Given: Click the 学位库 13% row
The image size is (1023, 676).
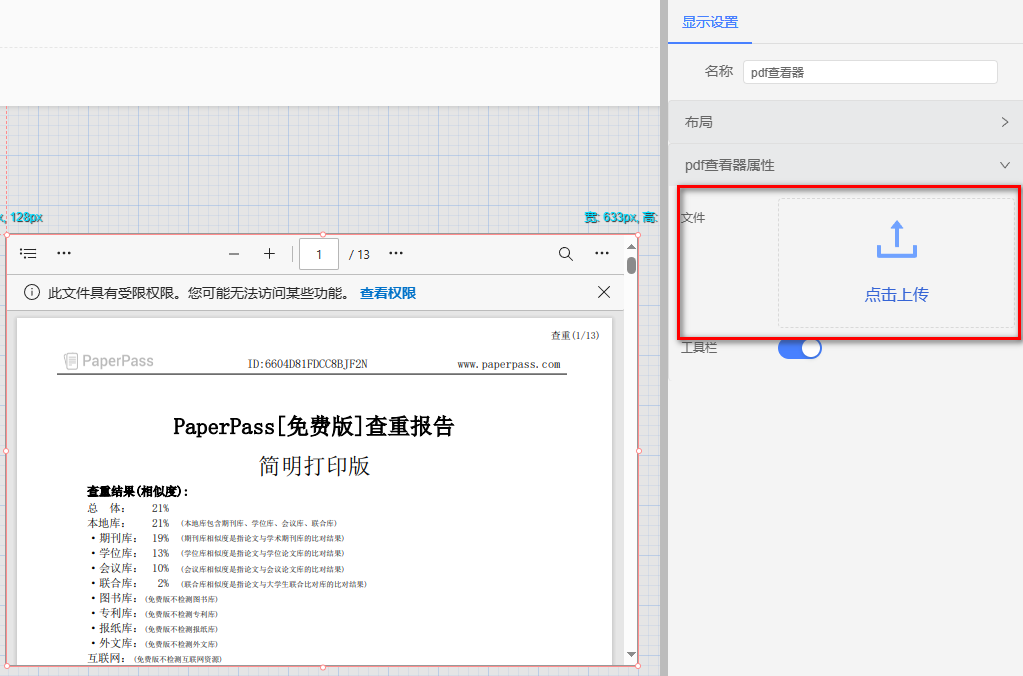Looking at the screenshot, I should 217,553.
